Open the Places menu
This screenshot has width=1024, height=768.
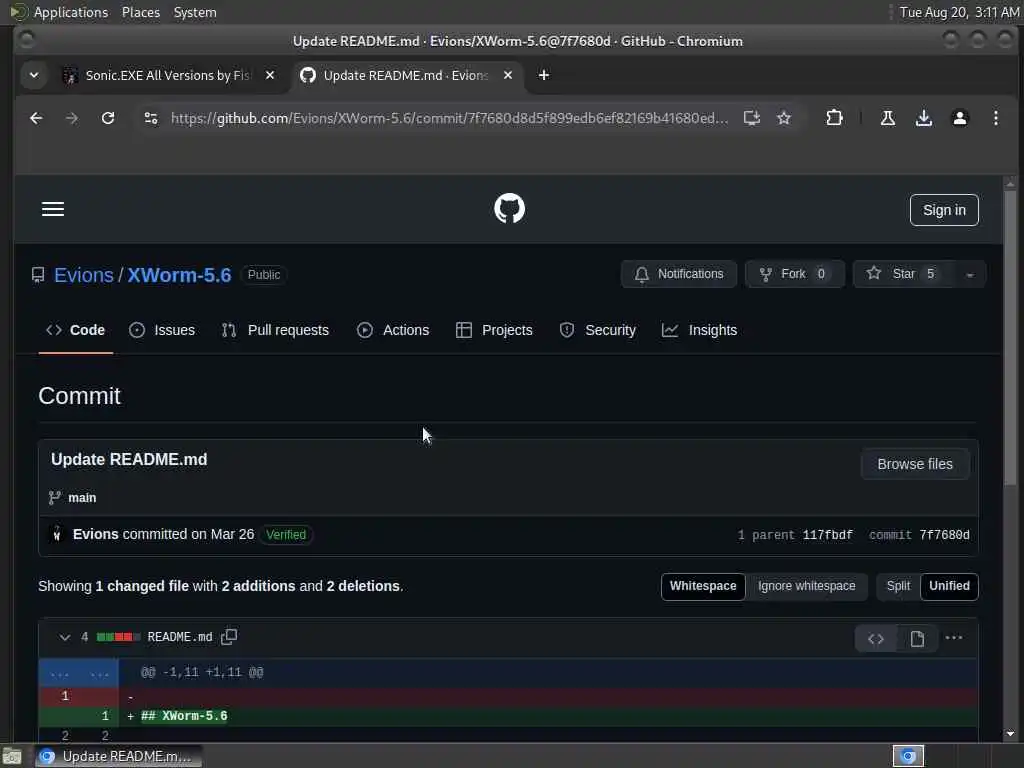140,12
